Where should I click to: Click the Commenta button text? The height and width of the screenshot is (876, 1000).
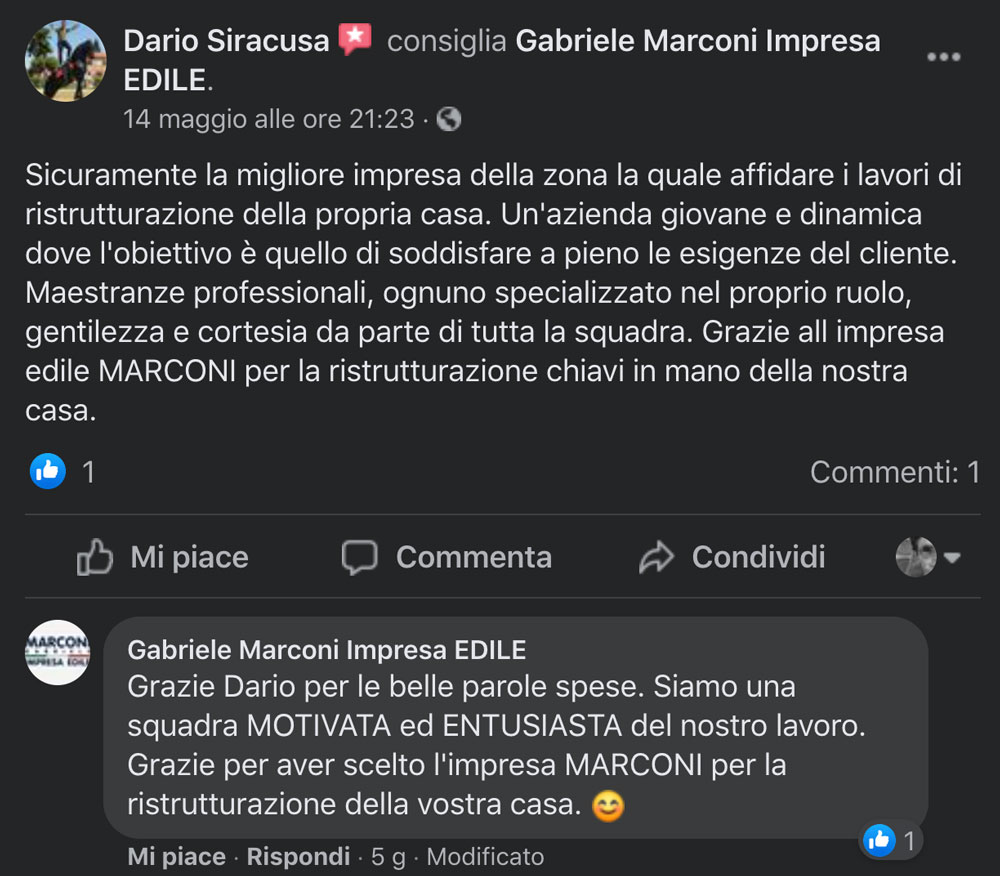(x=473, y=557)
